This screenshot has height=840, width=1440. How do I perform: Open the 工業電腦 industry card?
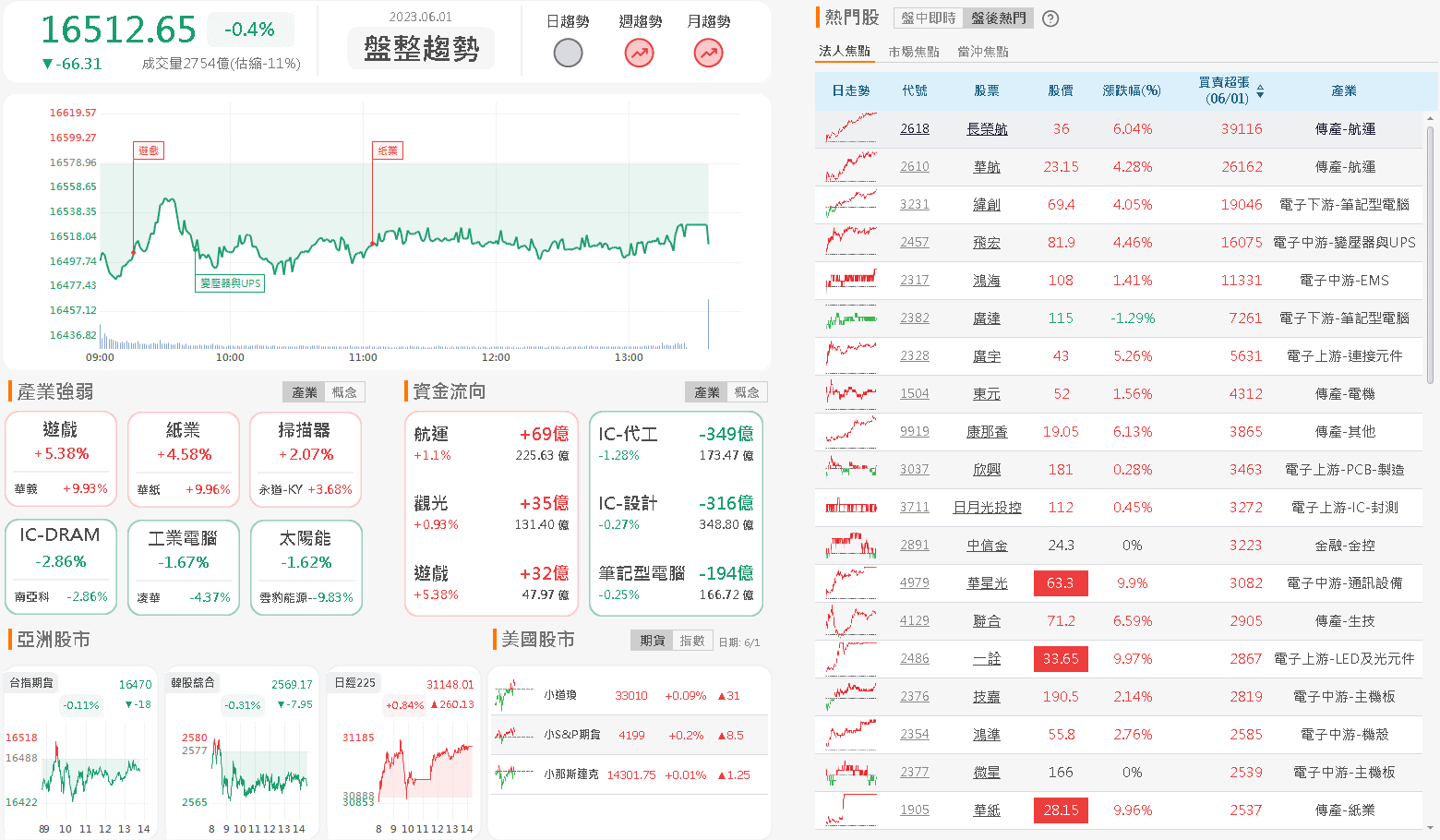(184, 567)
